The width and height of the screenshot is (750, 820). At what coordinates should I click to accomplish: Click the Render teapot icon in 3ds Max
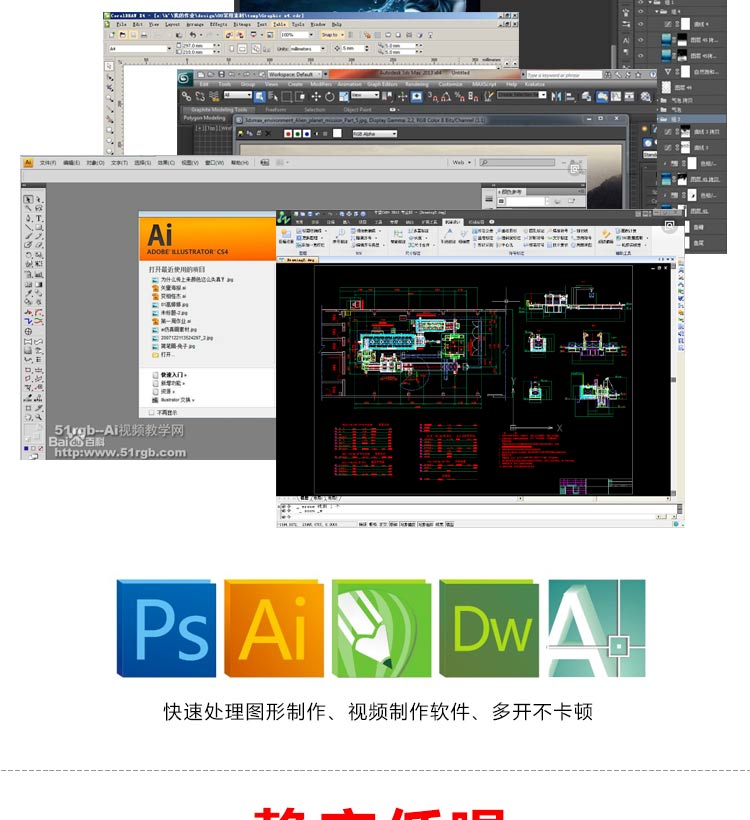click(646, 96)
